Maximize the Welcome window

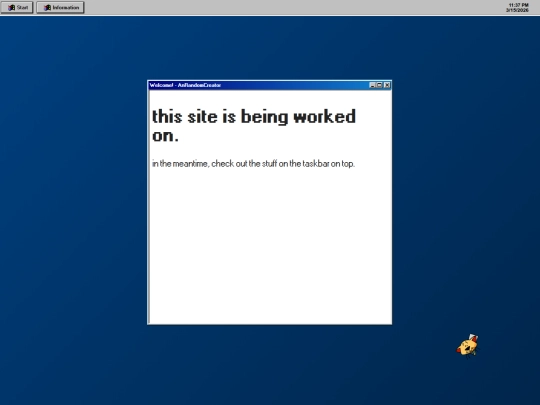coord(380,85)
